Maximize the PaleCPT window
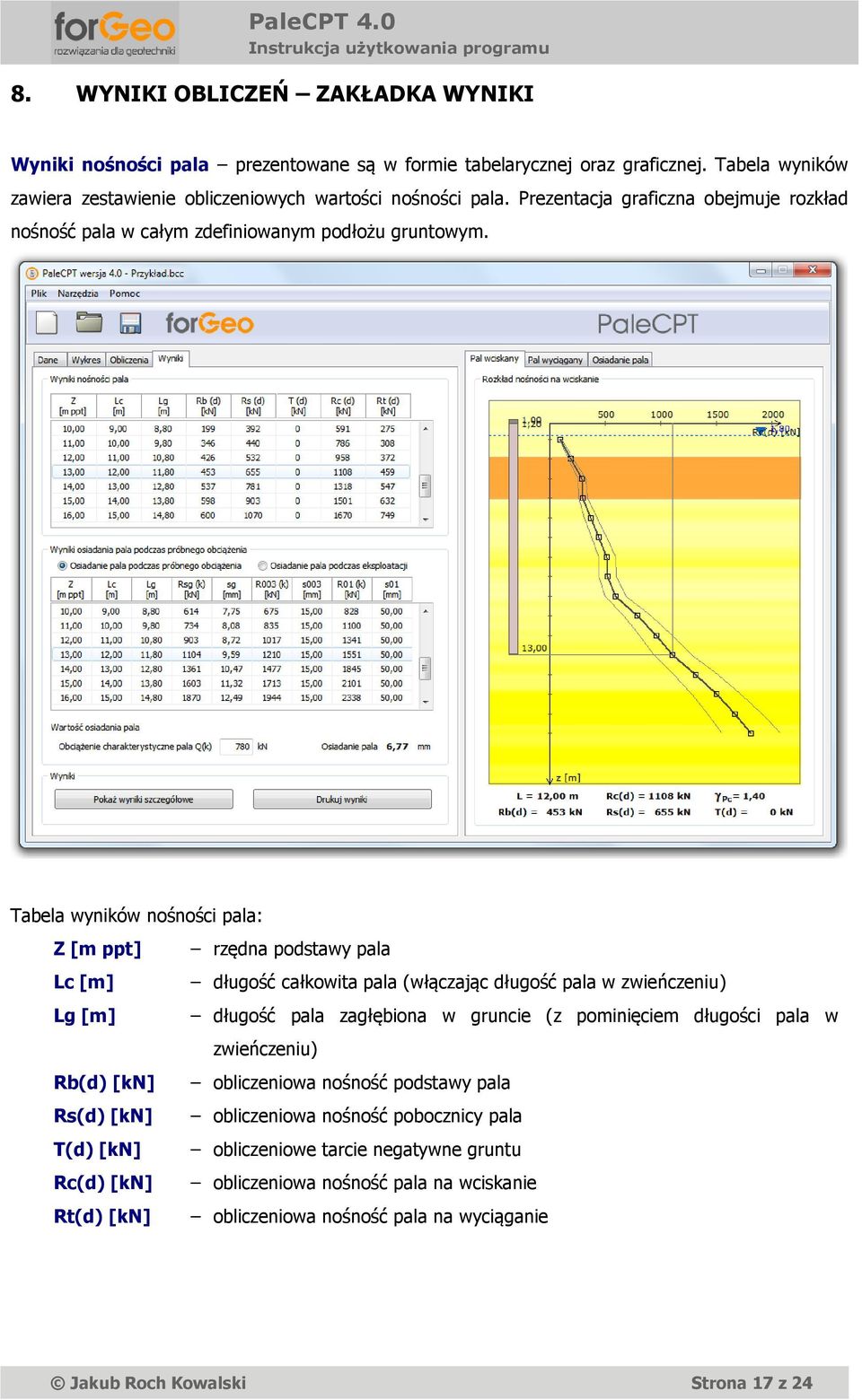The height and width of the screenshot is (1400, 862). [x=782, y=270]
